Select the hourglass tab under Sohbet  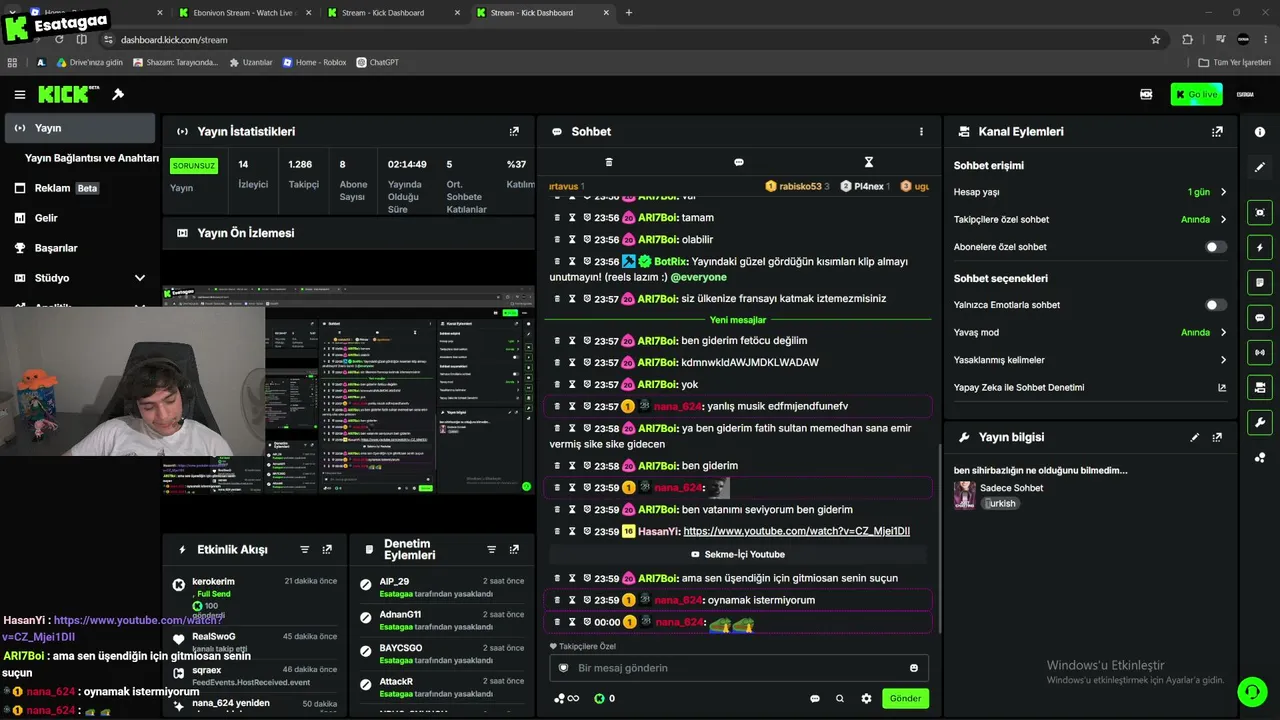click(869, 162)
